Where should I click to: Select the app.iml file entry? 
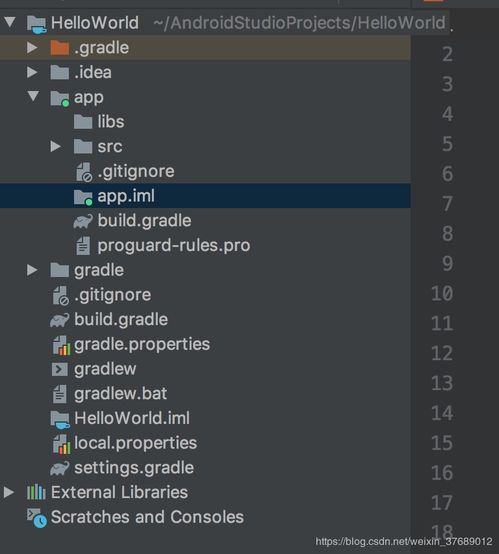point(205,195)
